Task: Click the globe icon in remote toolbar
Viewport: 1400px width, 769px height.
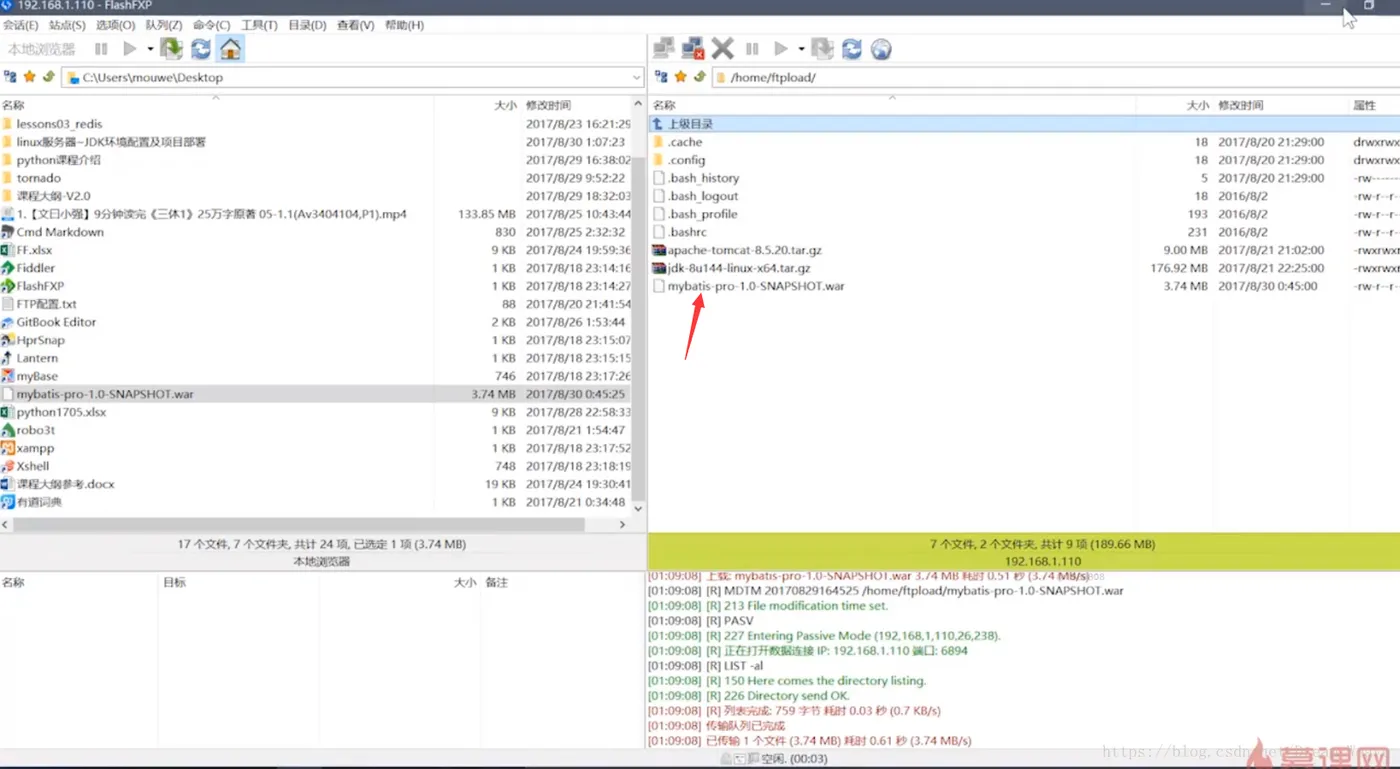Action: click(881, 49)
